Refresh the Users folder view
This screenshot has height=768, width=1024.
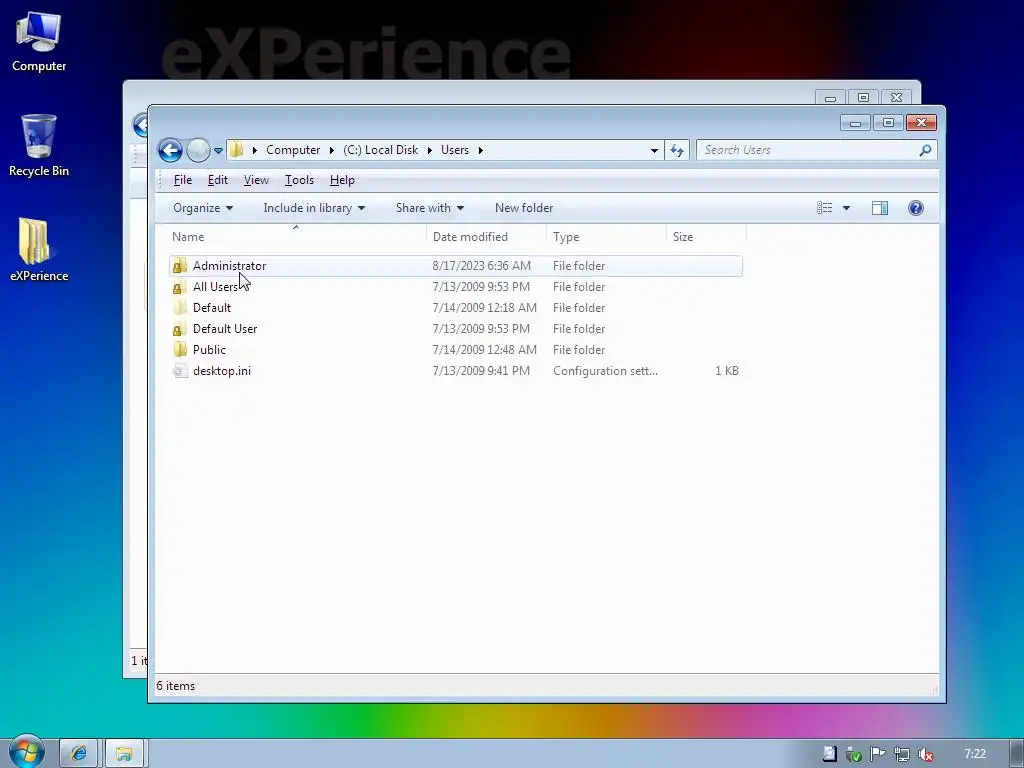coord(677,150)
